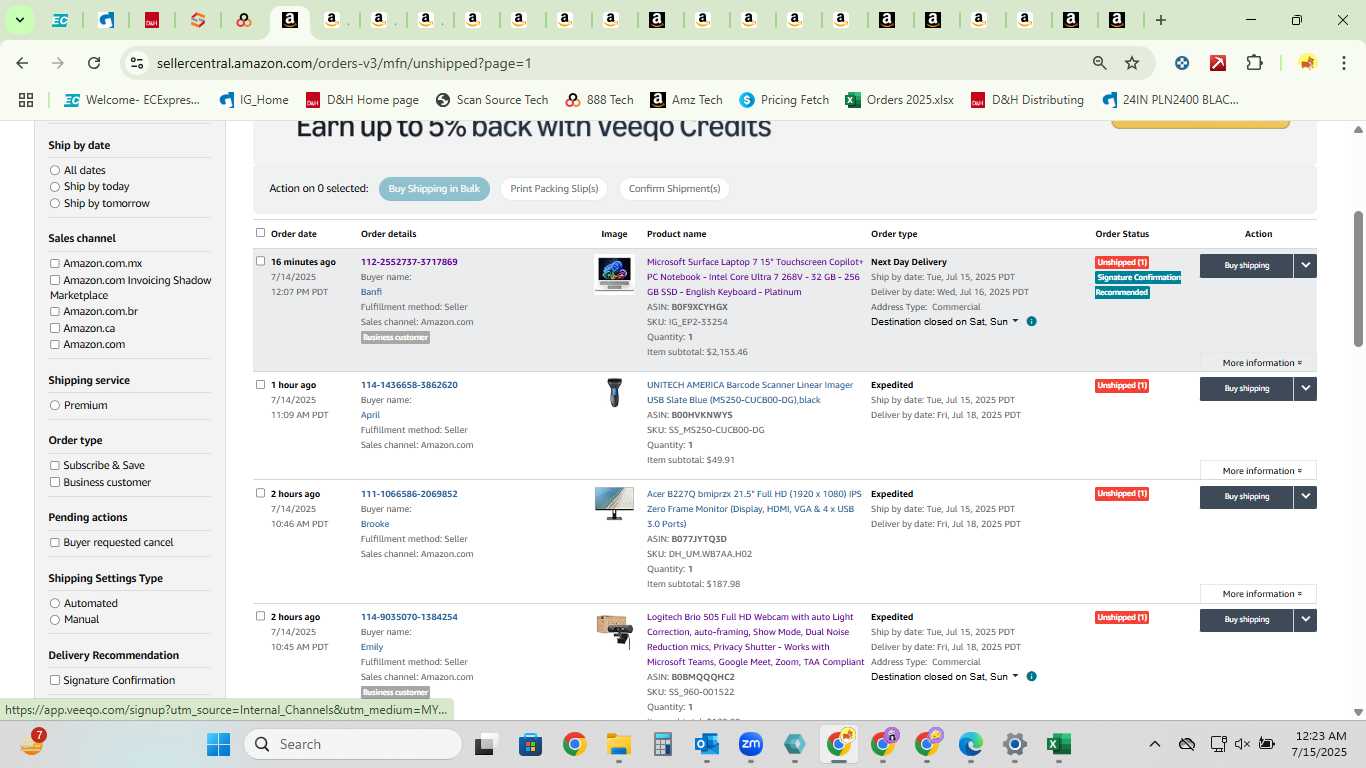Open the tab search dropdown arrow

pyautogui.click(x=19, y=20)
